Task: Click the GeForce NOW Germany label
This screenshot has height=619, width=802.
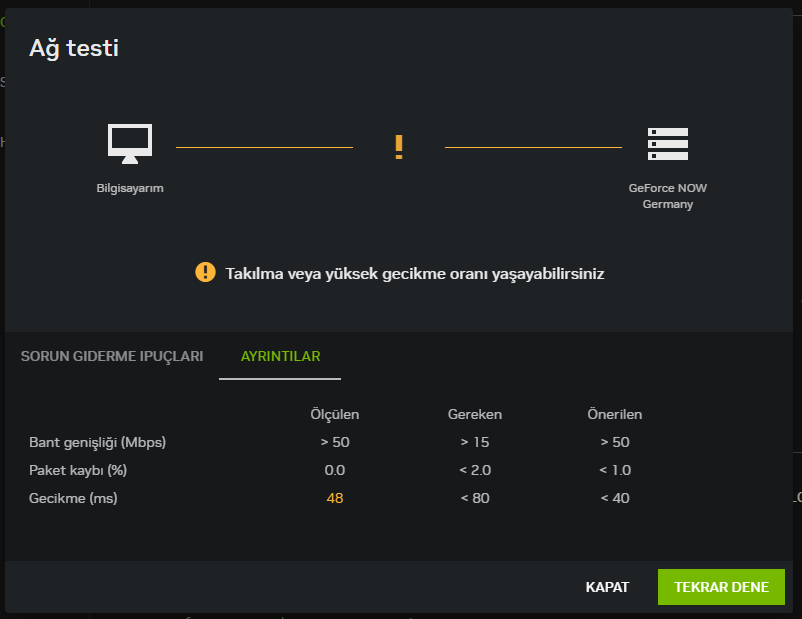Action: coord(667,196)
